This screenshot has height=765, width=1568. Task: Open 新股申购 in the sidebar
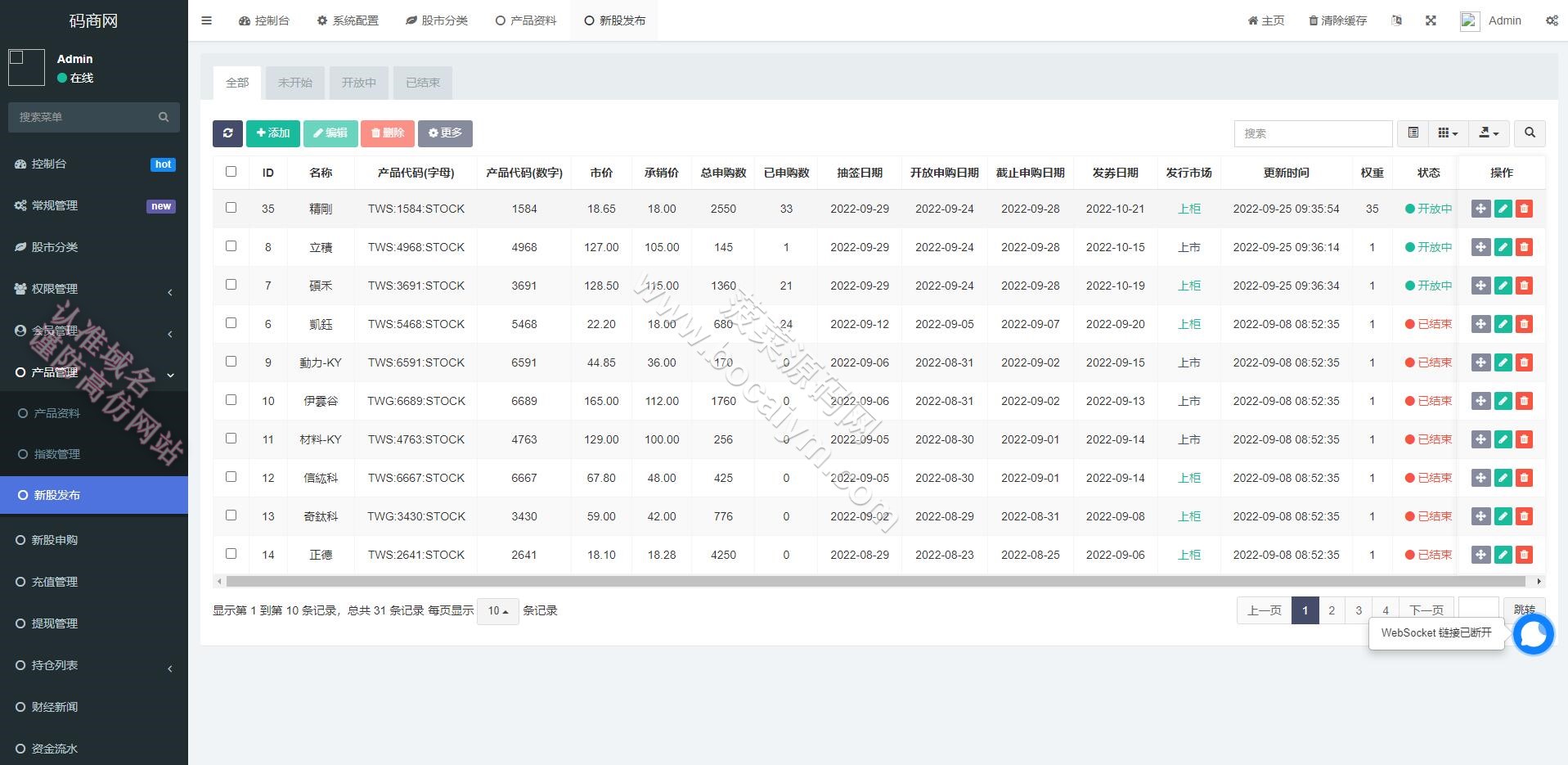[x=94, y=540]
